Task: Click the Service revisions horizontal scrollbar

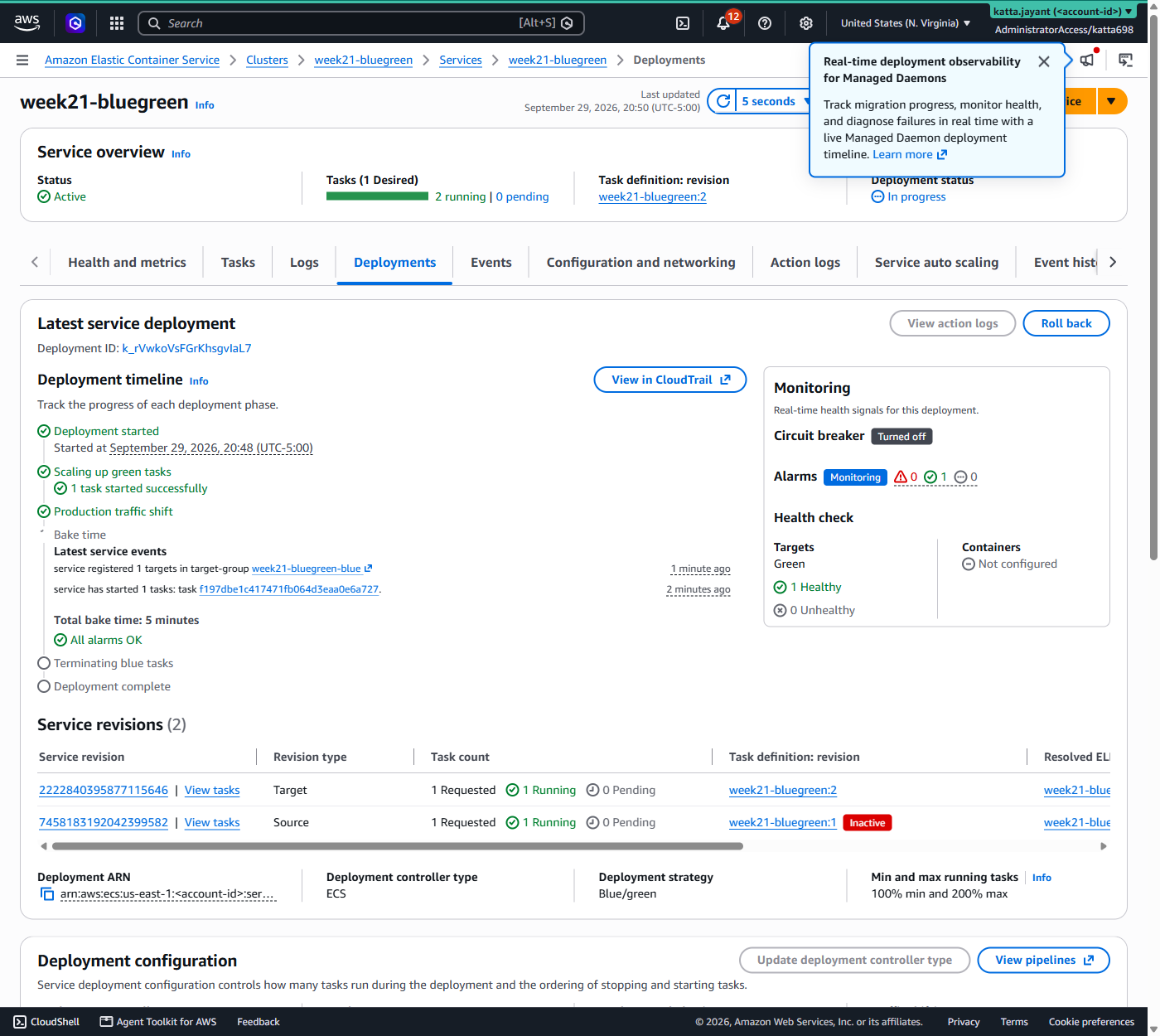Action: pyautogui.click(x=398, y=846)
